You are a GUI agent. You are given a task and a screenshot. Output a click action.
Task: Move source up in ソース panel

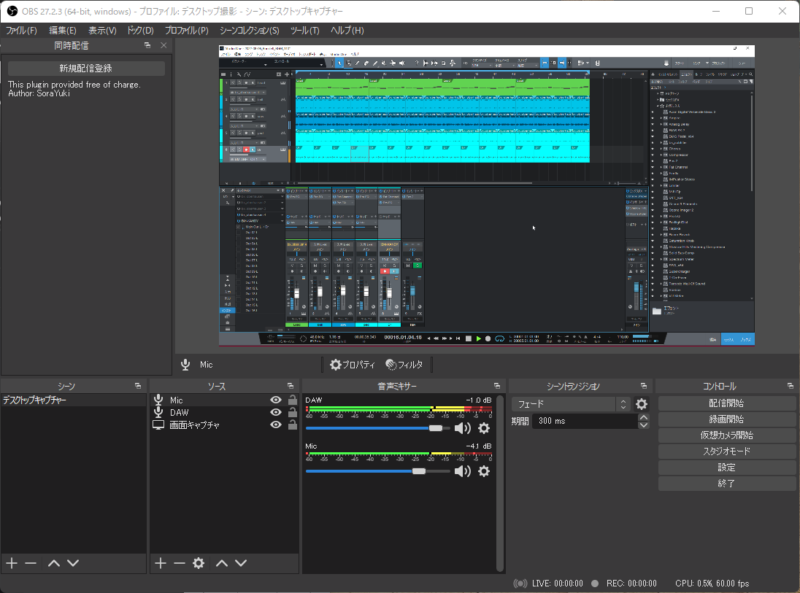click(221, 563)
